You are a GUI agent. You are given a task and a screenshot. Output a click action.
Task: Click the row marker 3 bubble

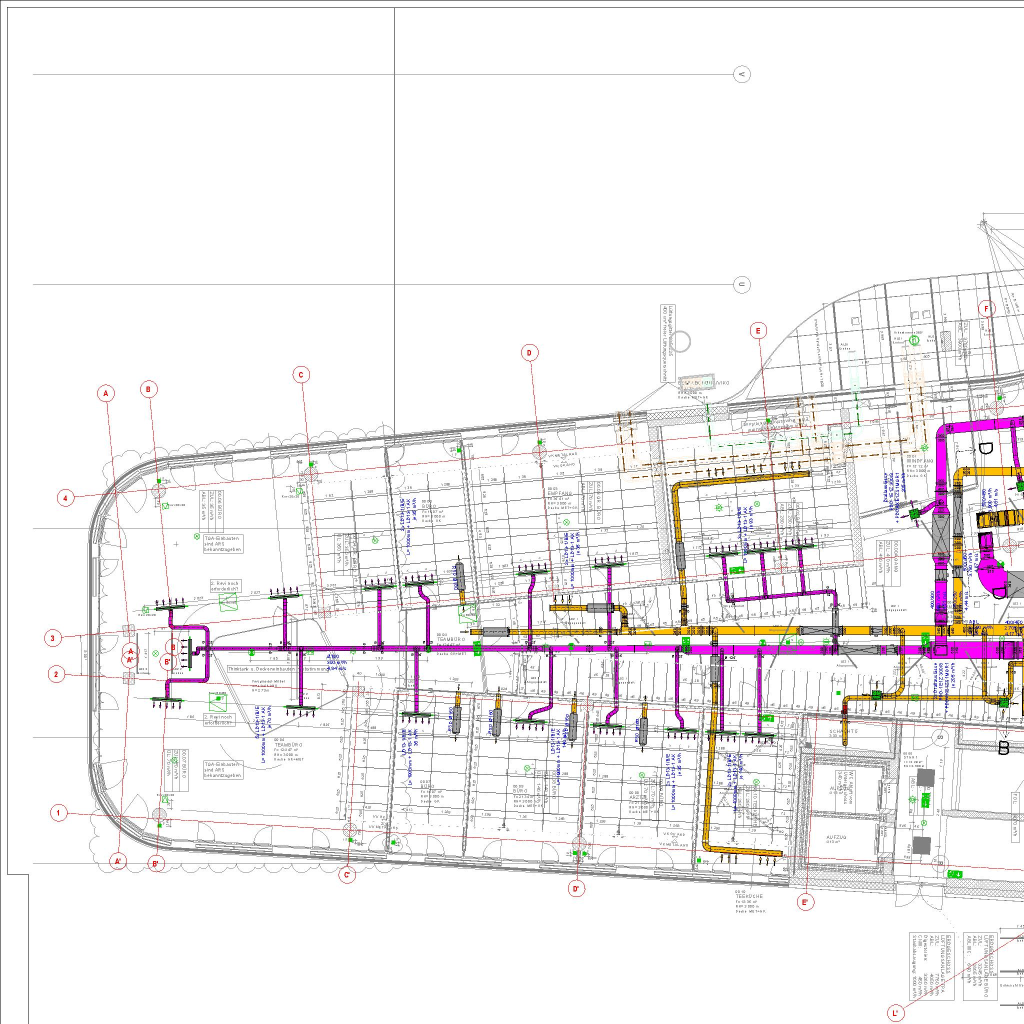53,638
